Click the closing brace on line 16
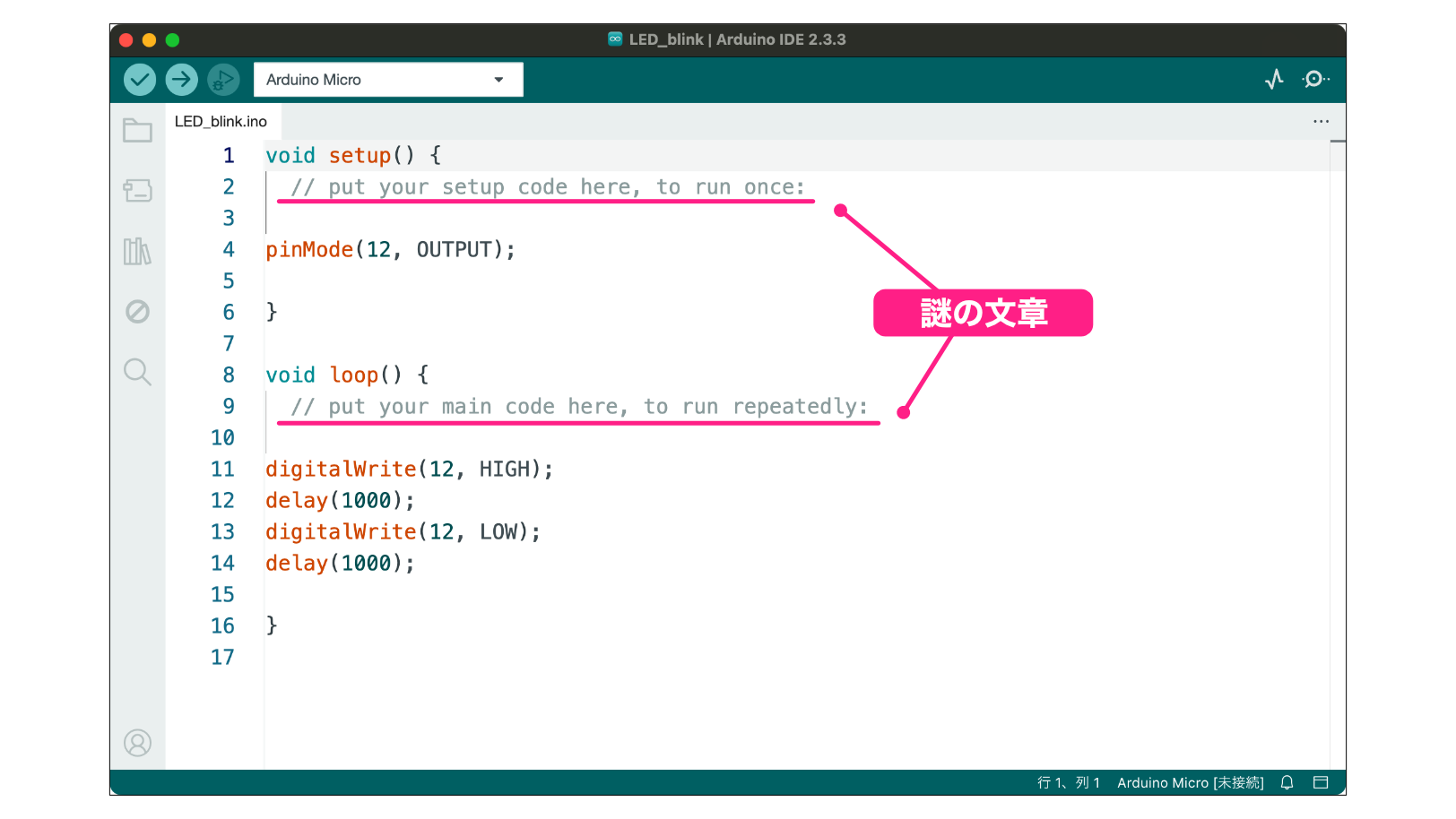This screenshot has width=1456, height=819. pos(272,625)
